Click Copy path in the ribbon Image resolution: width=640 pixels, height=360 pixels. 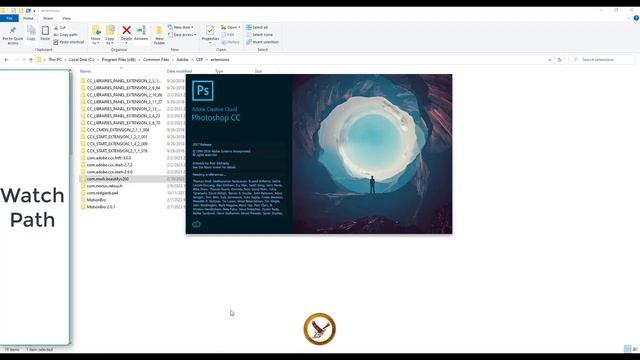click(x=65, y=35)
